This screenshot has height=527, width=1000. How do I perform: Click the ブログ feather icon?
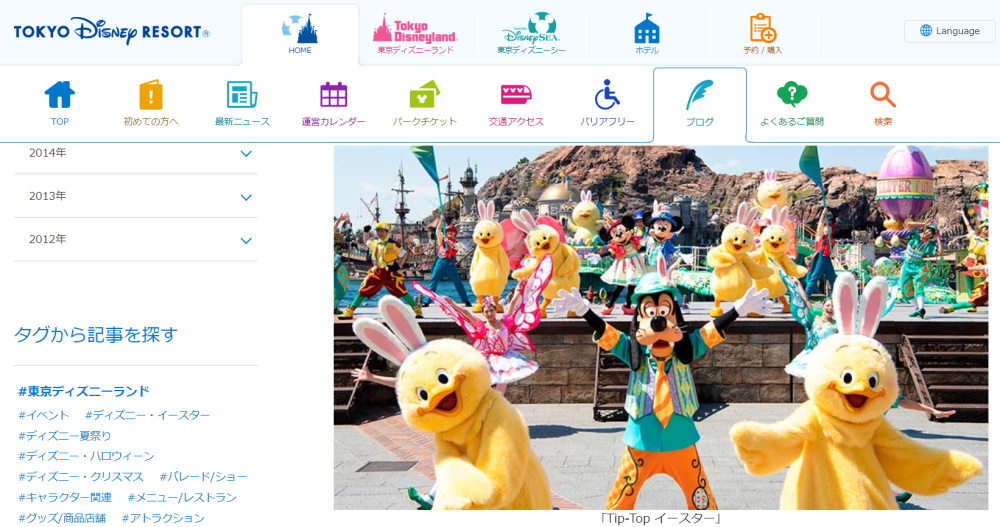(700, 95)
